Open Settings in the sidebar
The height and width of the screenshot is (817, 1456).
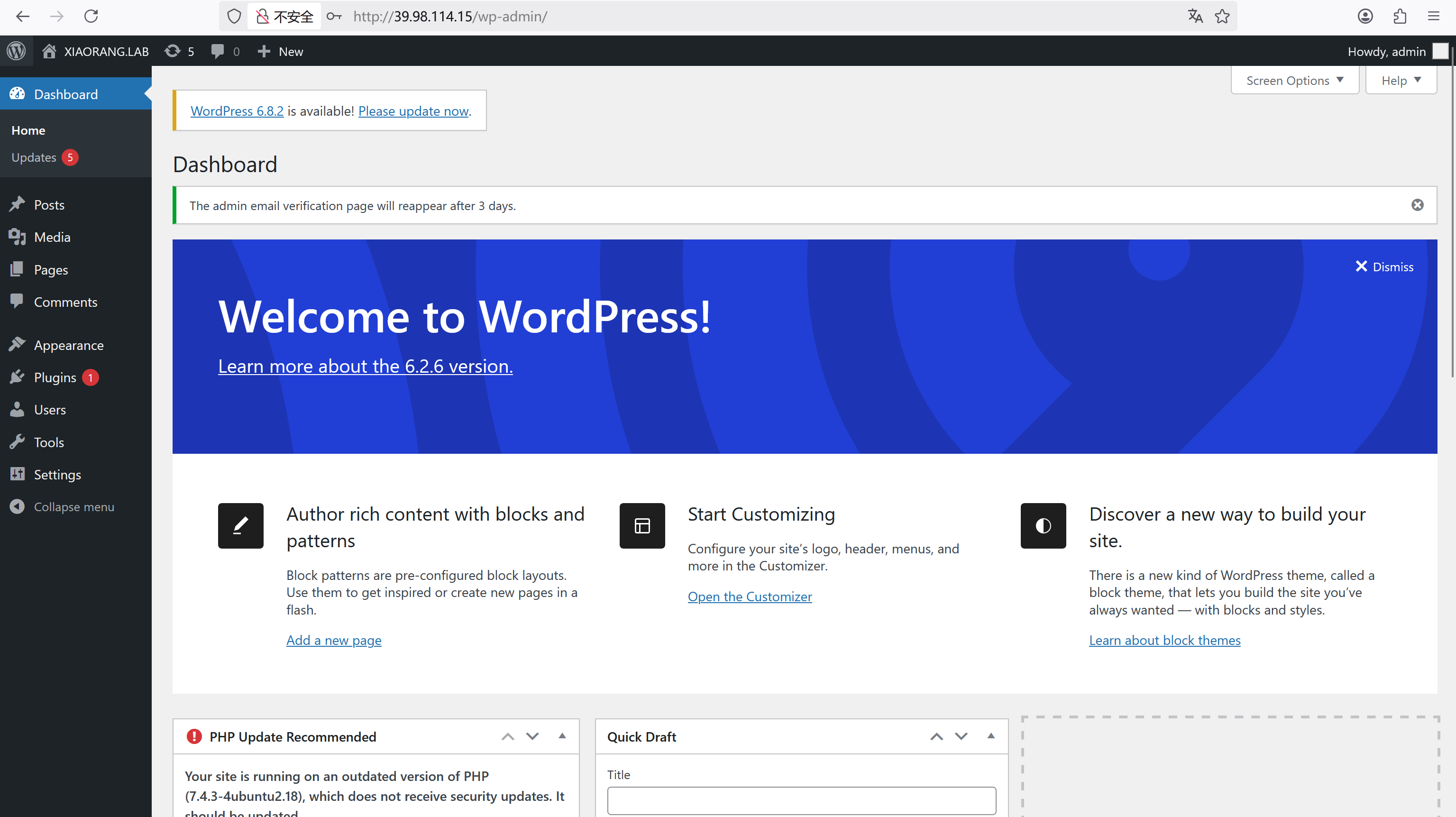76,474
